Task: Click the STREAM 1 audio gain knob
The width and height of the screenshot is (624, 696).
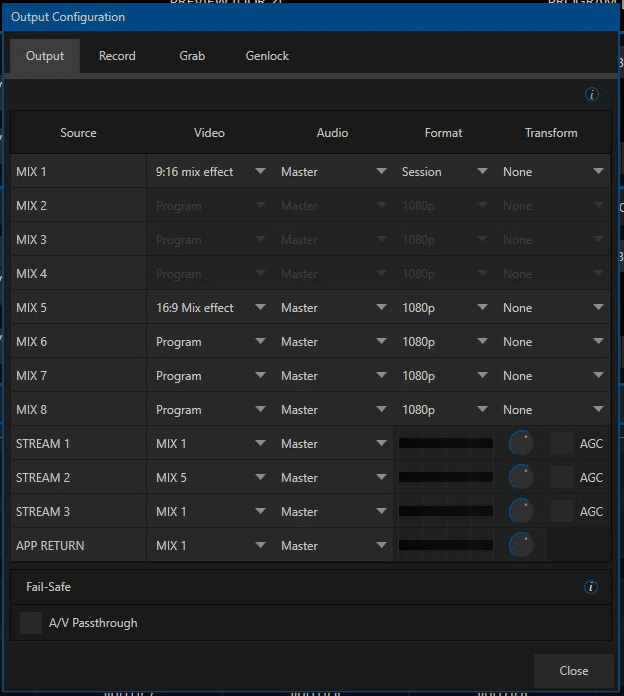Action: point(521,444)
